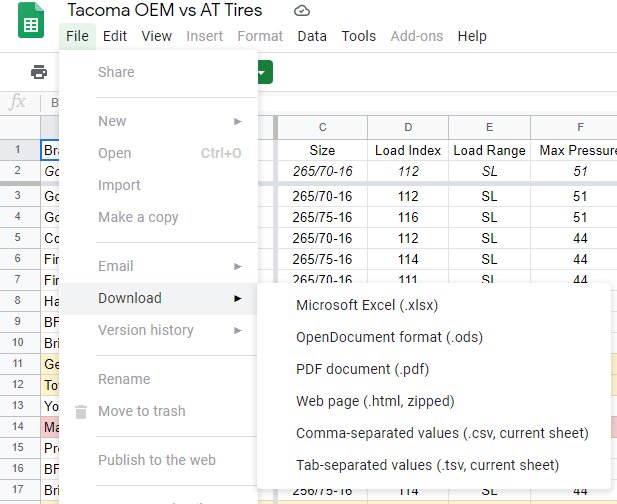
Task: Download as Tab-separated values (.tsv)
Action: 434,465
